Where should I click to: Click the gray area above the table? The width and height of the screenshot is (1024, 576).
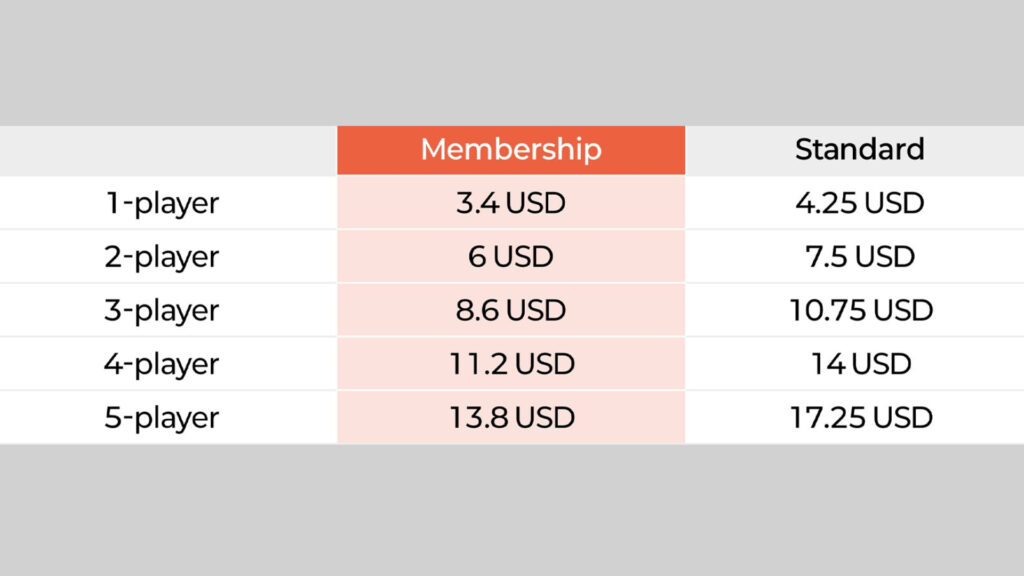pyautogui.click(x=512, y=62)
